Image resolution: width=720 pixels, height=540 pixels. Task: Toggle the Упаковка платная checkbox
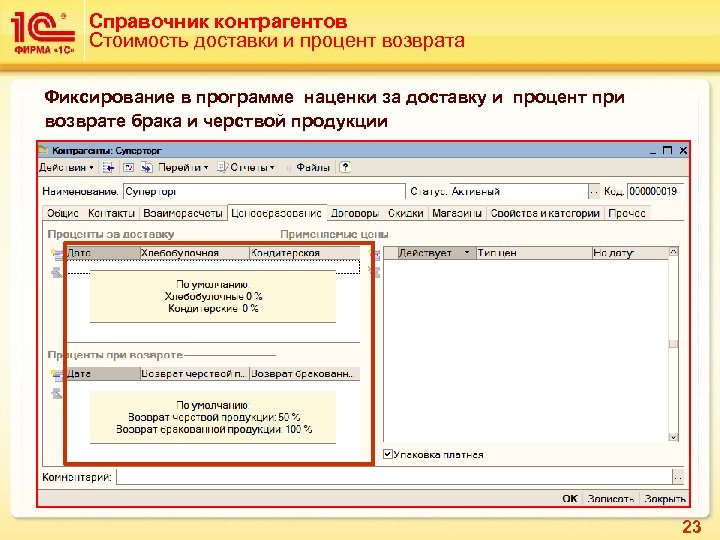tap(387, 454)
